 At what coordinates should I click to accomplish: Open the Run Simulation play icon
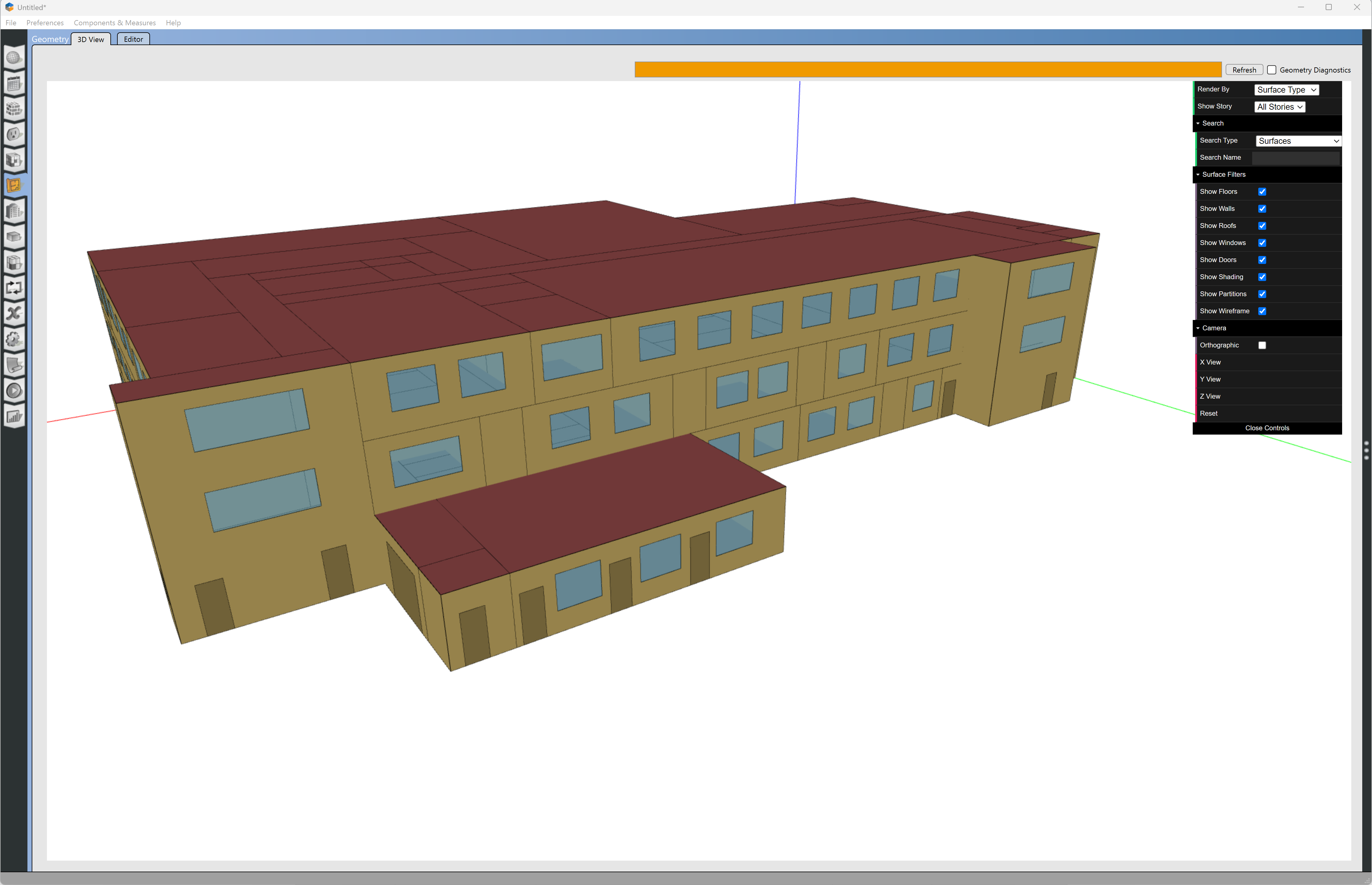(14, 391)
